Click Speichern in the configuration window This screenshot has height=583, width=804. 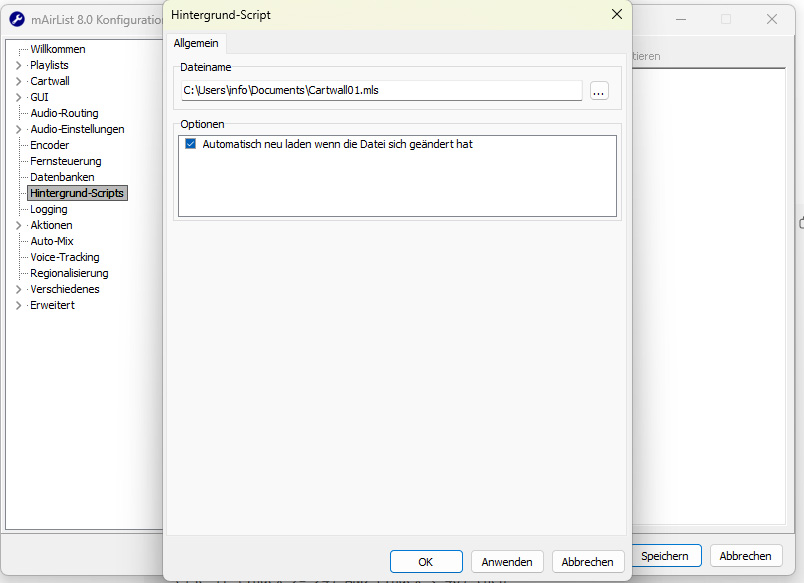click(664, 556)
